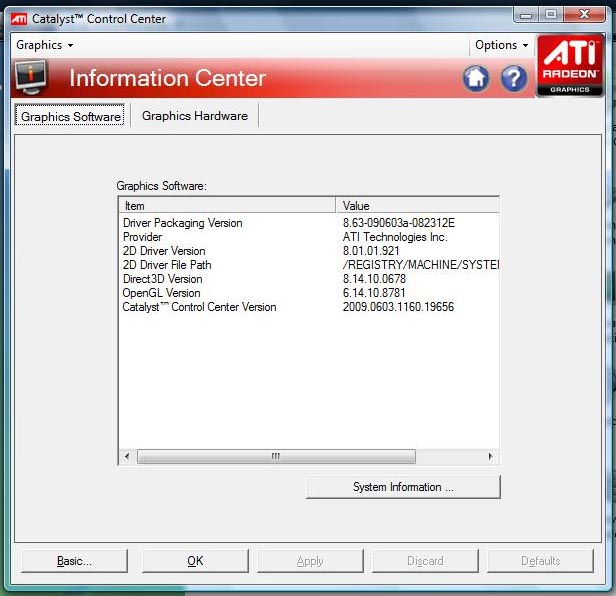Click the horizontal scrollbar left arrow

point(127,456)
